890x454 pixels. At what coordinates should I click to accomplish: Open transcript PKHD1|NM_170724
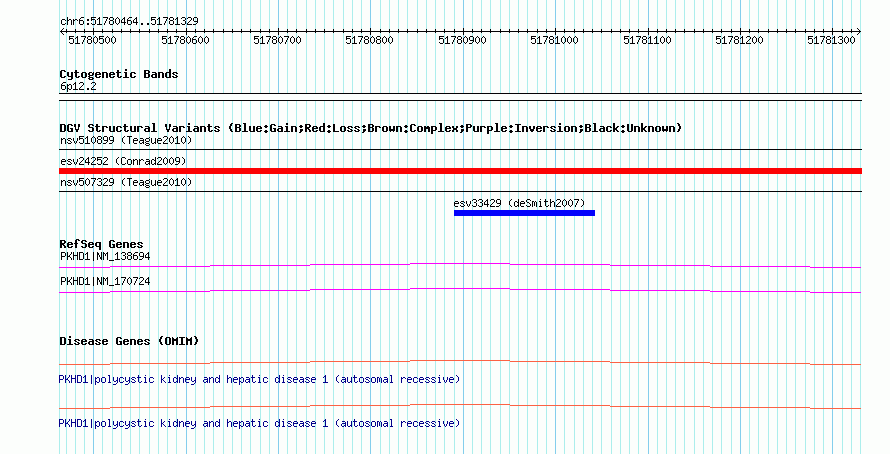click(105, 281)
